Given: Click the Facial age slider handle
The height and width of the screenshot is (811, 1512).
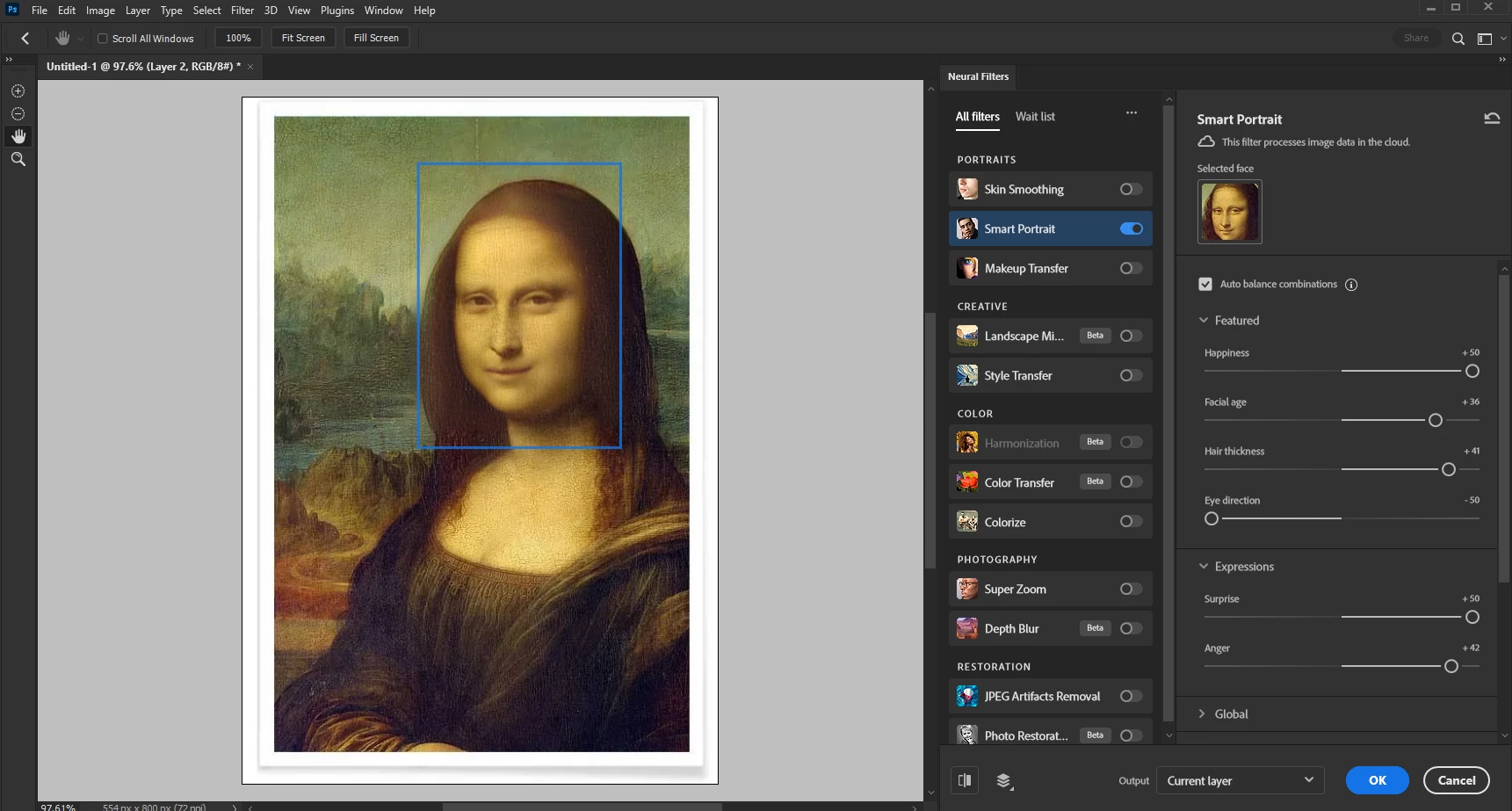Looking at the screenshot, I should pos(1436,420).
